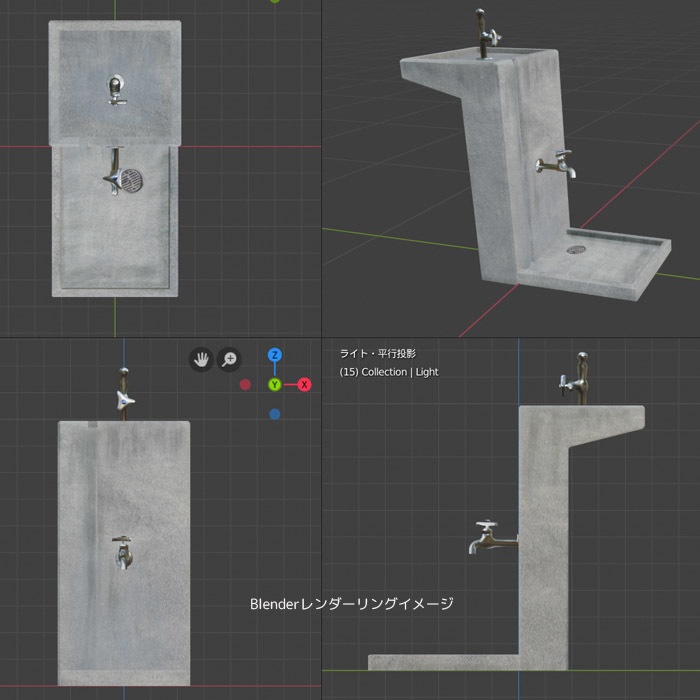Click the zoom view magnifier icon
This screenshot has height=700, width=700.
(x=229, y=359)
